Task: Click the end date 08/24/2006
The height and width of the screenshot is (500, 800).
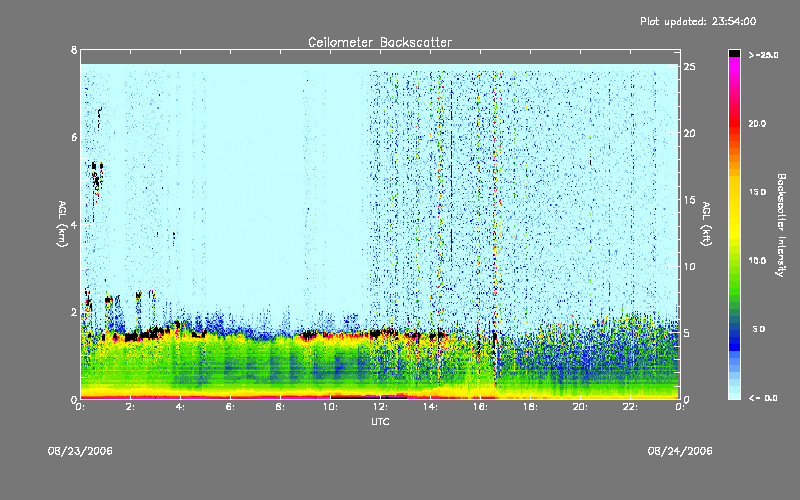Action: point(680,451)
